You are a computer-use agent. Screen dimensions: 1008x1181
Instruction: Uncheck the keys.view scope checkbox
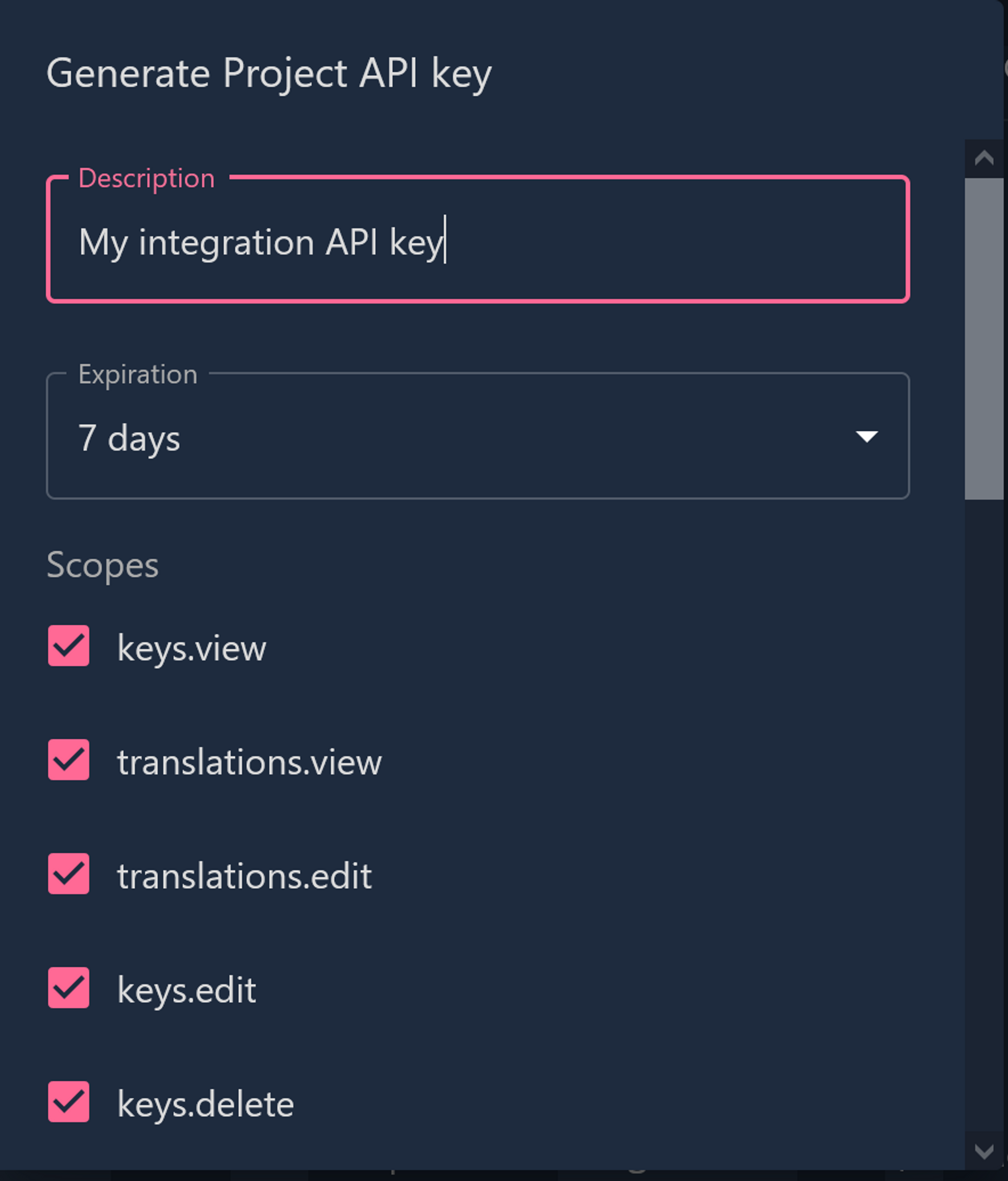click(68, 646)
